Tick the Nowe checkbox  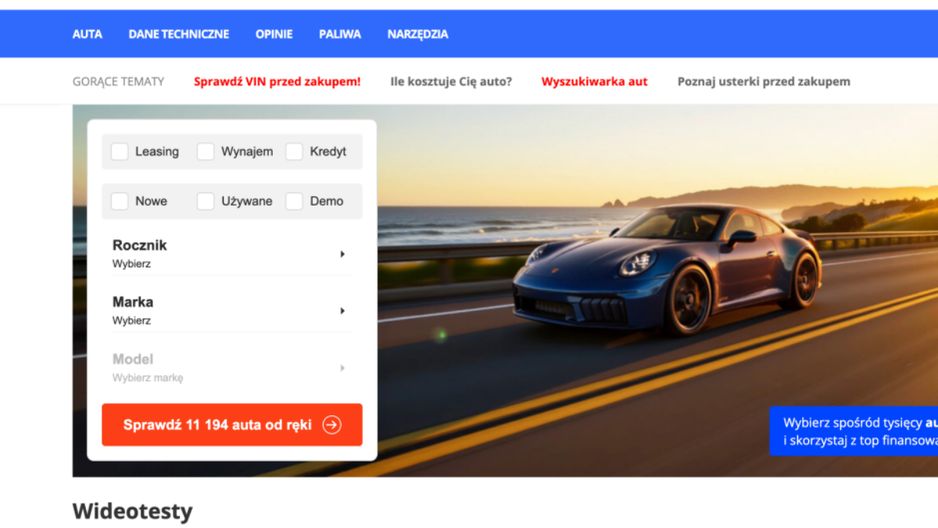(120, 201)
